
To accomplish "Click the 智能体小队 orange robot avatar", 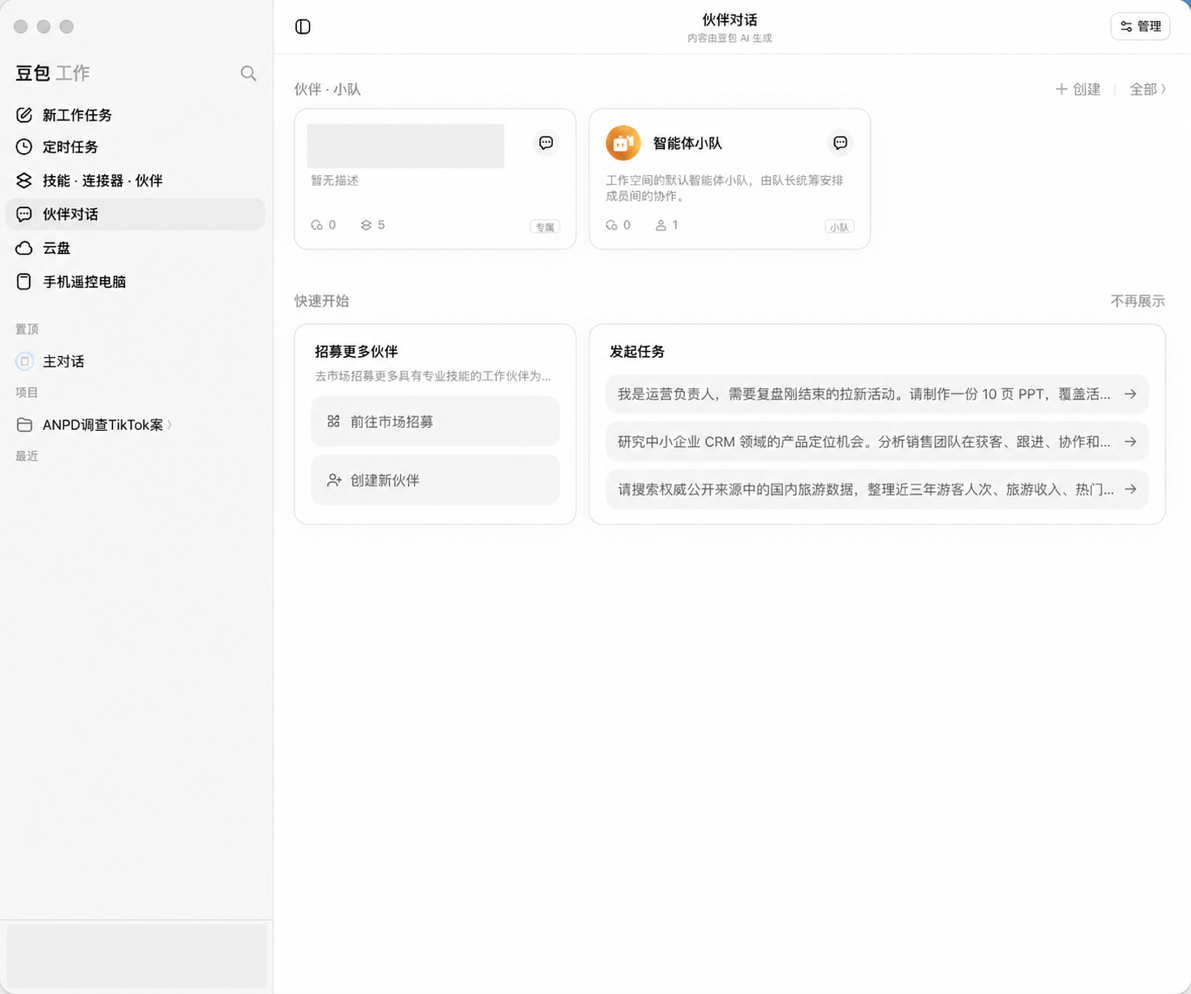I will pyautogui.click(x=623, y=143).
